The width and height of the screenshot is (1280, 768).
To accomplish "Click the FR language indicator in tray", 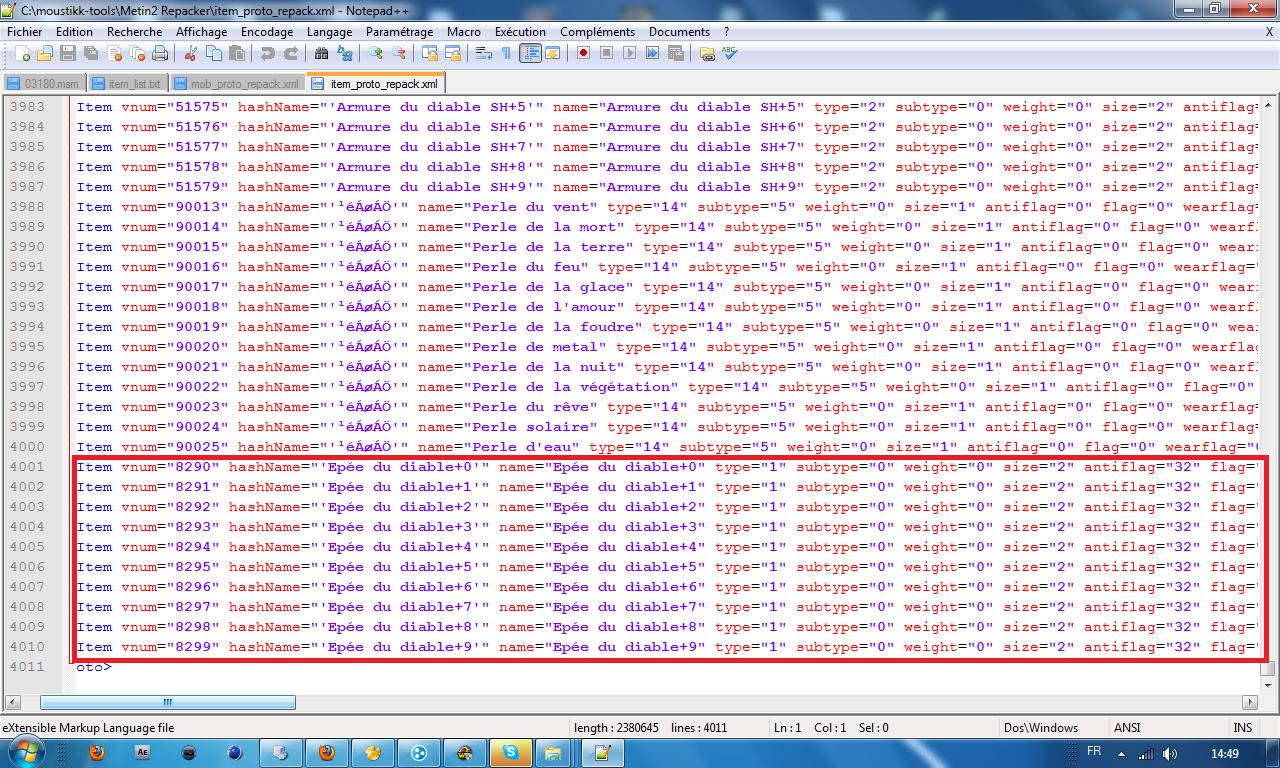I will tap(1094, 751).
